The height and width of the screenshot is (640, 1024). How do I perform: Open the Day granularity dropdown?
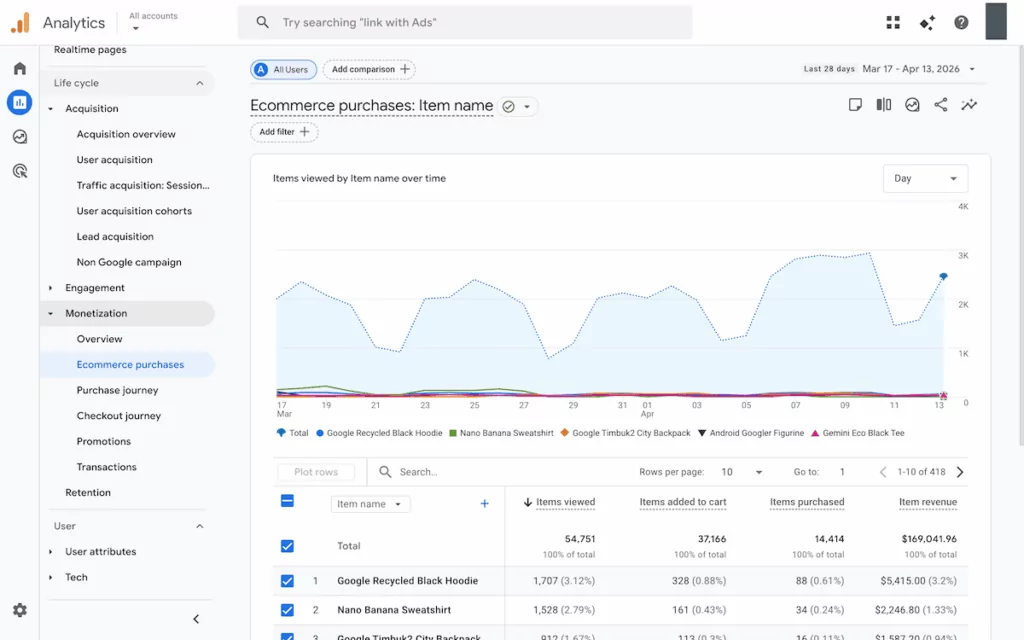pyautogui.click(x=925, y=178)
